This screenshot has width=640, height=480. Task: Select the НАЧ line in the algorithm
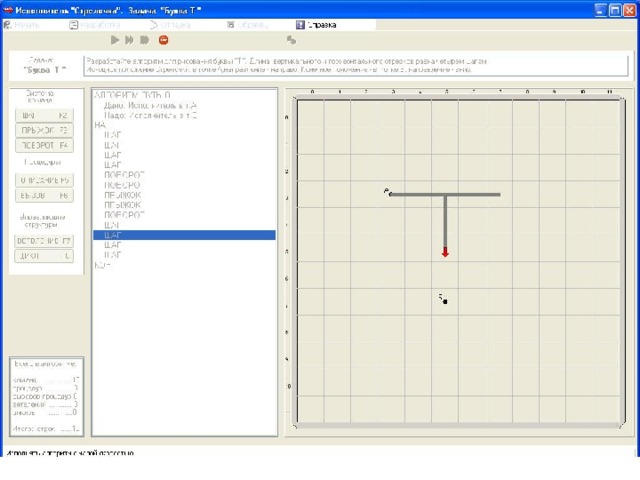pyautogui.click(x=100, y=125)
